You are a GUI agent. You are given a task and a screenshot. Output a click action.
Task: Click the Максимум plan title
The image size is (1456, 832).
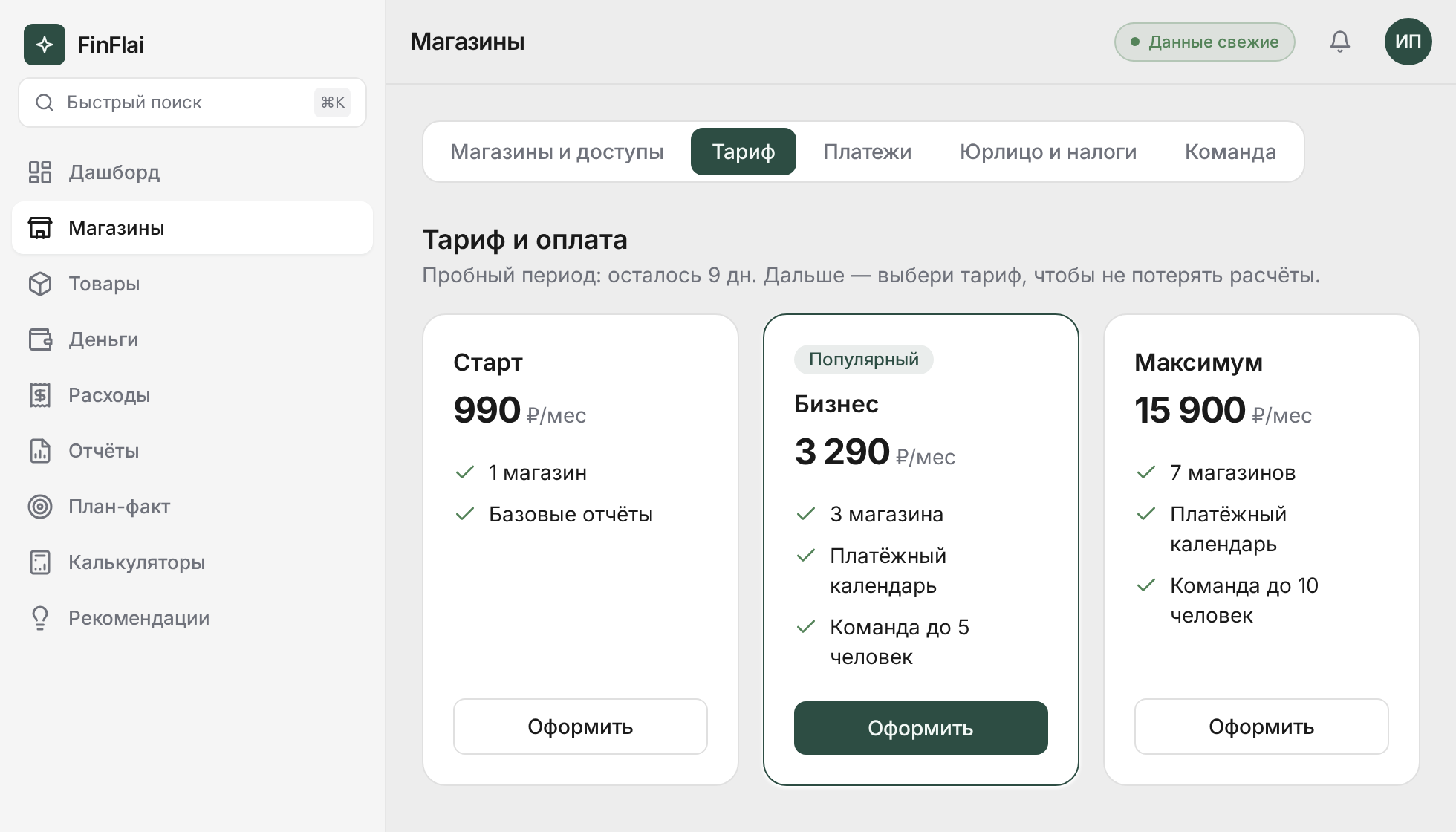click(1198, 363)
